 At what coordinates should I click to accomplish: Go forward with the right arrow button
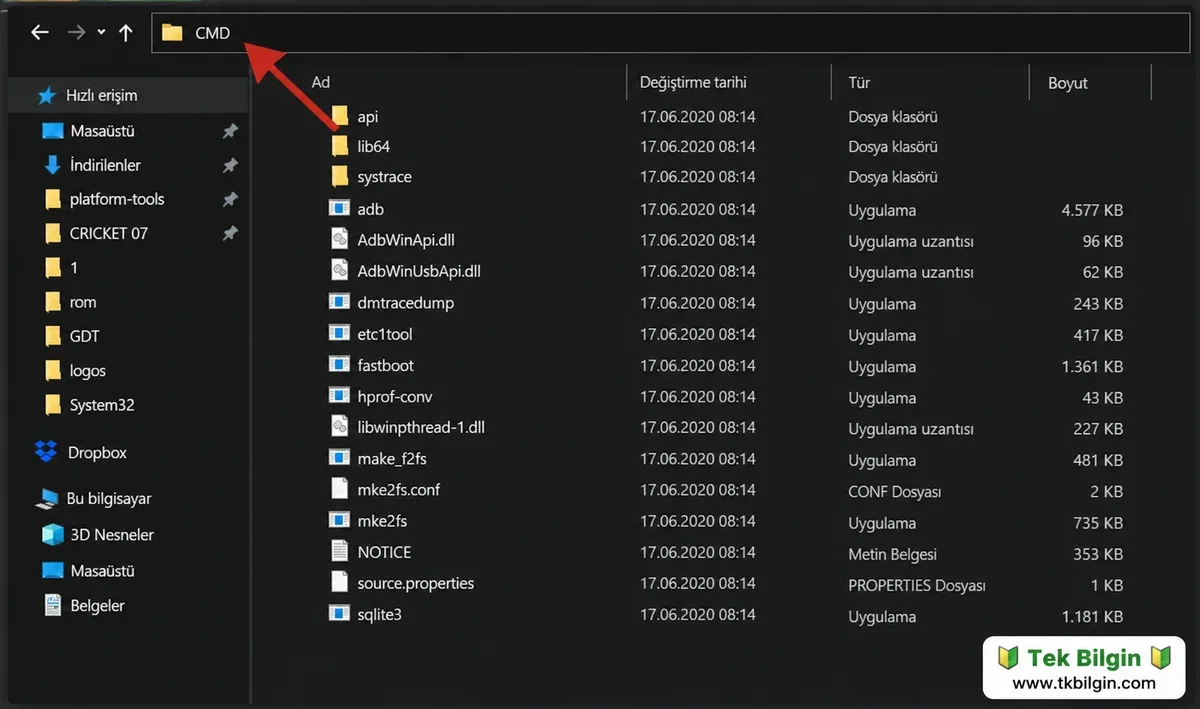pyautogui.click(x=76, y=33)
